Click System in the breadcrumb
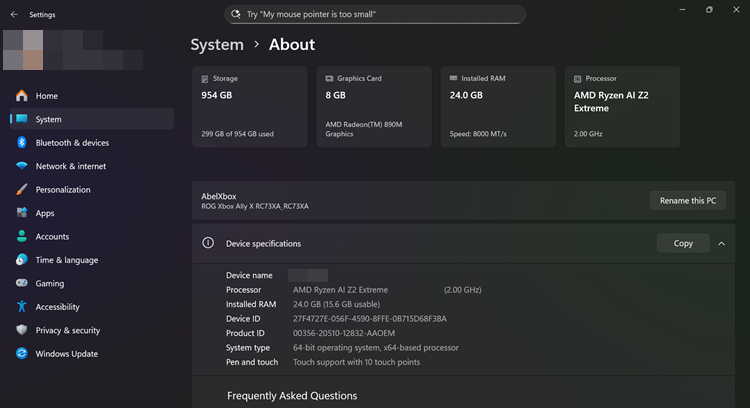Viewport: 750px width, 408px height. click(217, 44)
